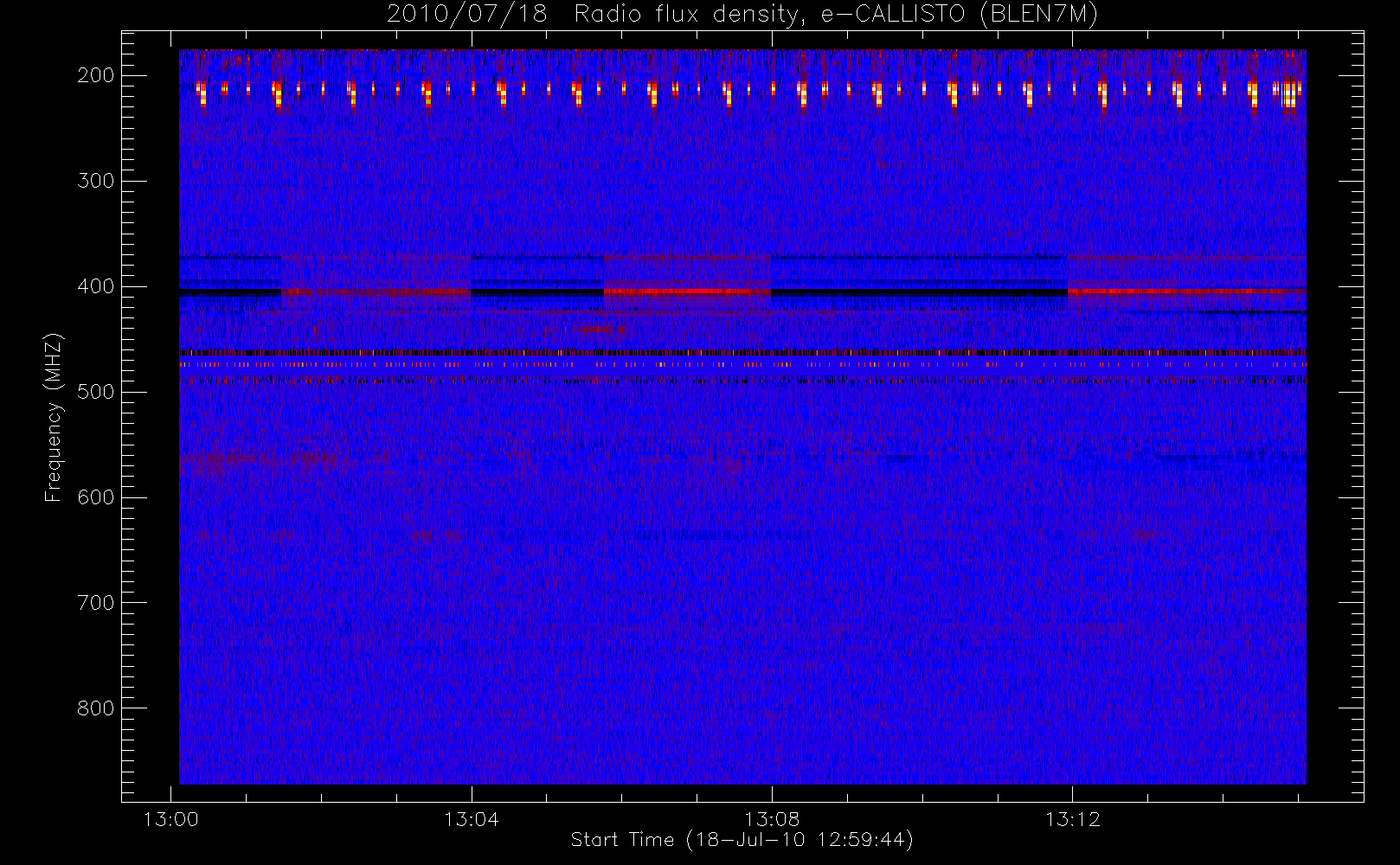1400x865 pixels.
Task: Click the 'Frequency (MHZ)' axis label
Action: (54, 417)
